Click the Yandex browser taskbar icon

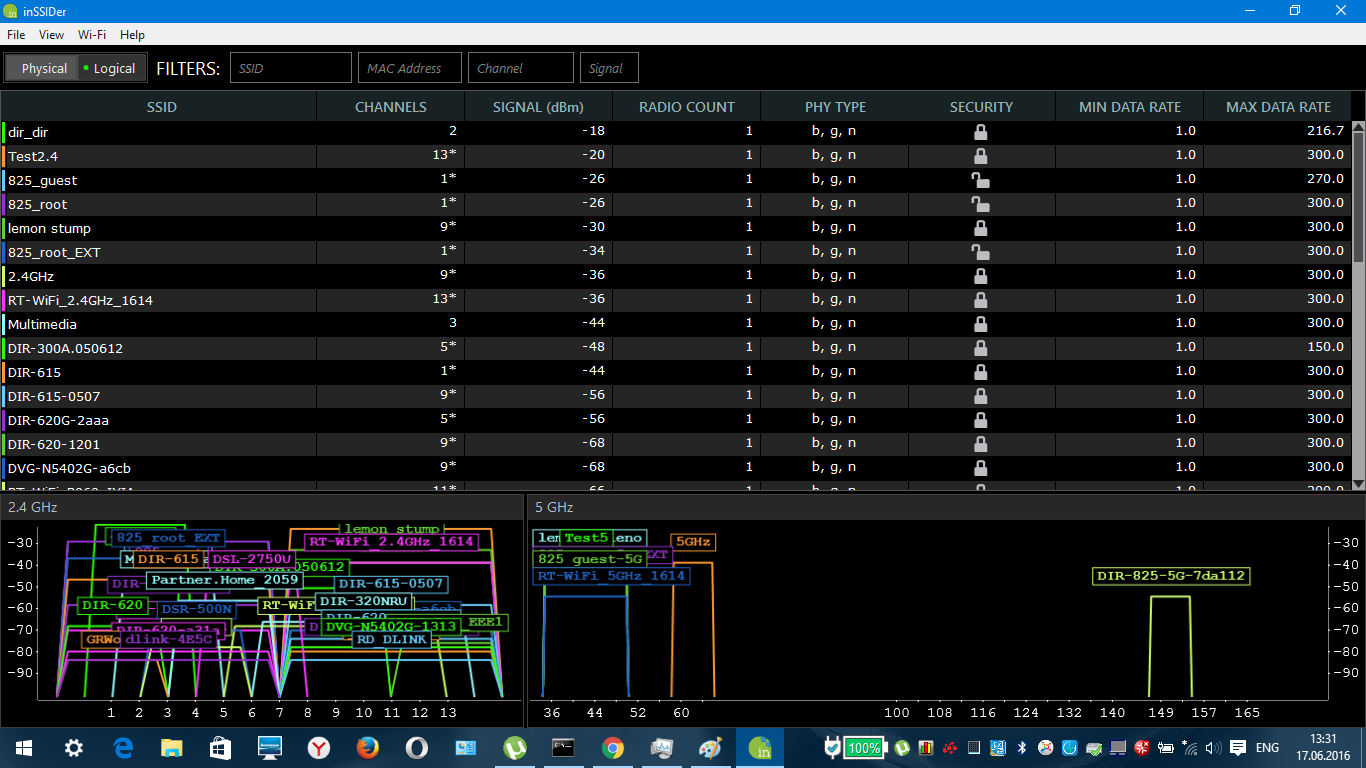pyautogui.click(x=319, y=748)
